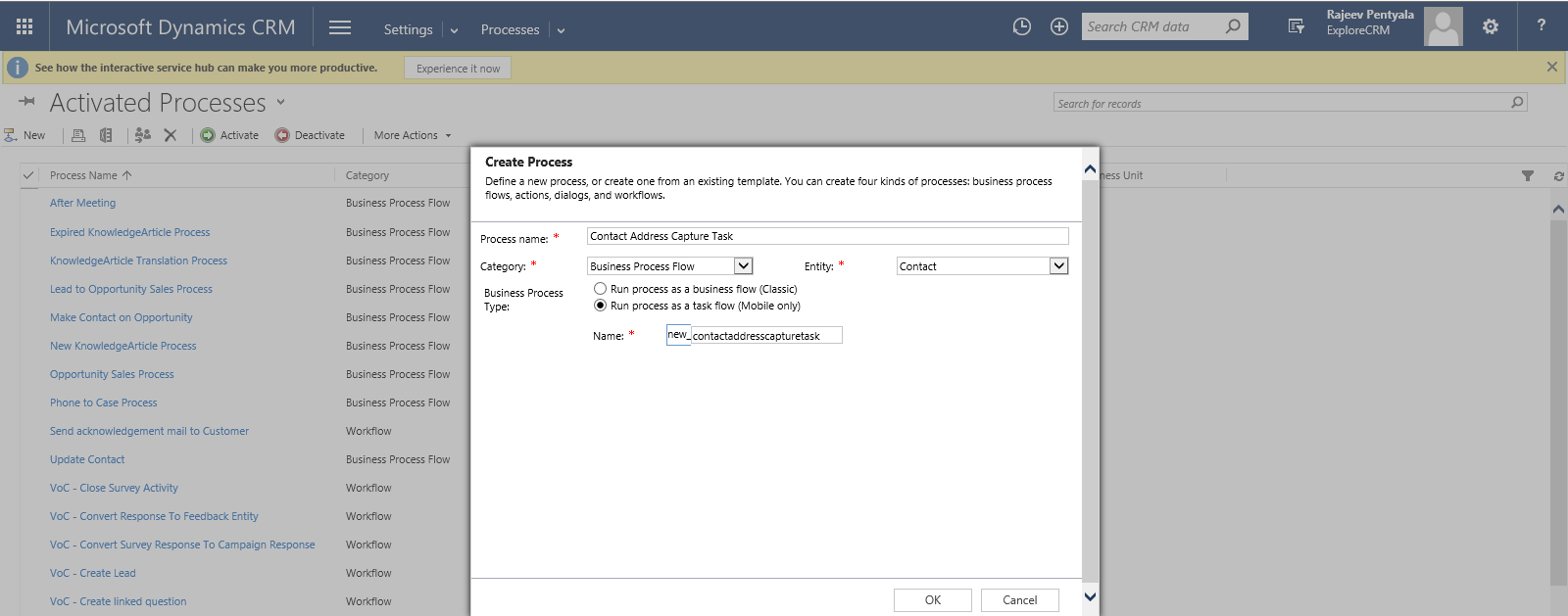The height and width of the screenshot is (616, 1568).
Task: Click the Process name input field
Action: pyautogui.click(x=827, y=236)
